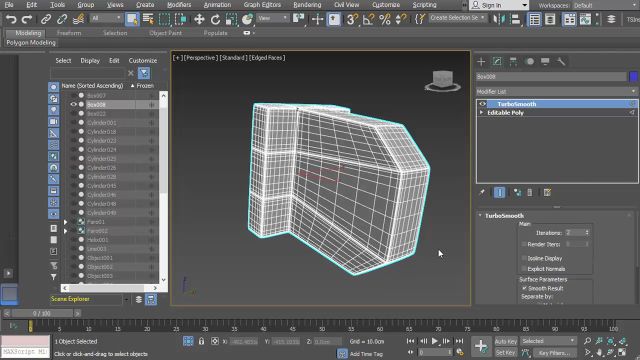The height and width of the screenshot is (360, 640).
Task: Open the Hierarchy command panel tab
Action: coord(513,62)
